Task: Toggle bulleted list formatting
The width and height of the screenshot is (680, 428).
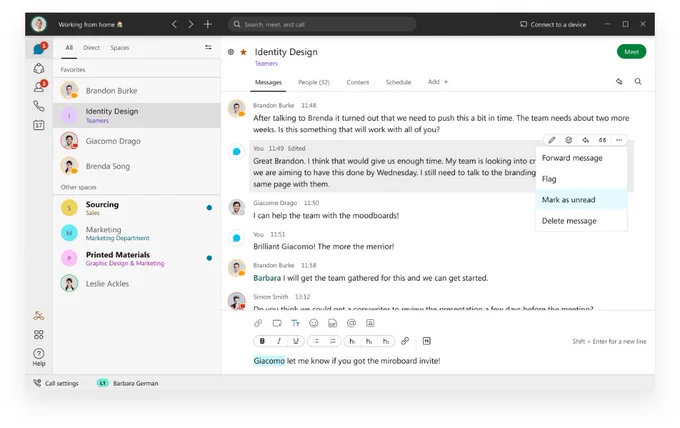Action: coord(316,341)
